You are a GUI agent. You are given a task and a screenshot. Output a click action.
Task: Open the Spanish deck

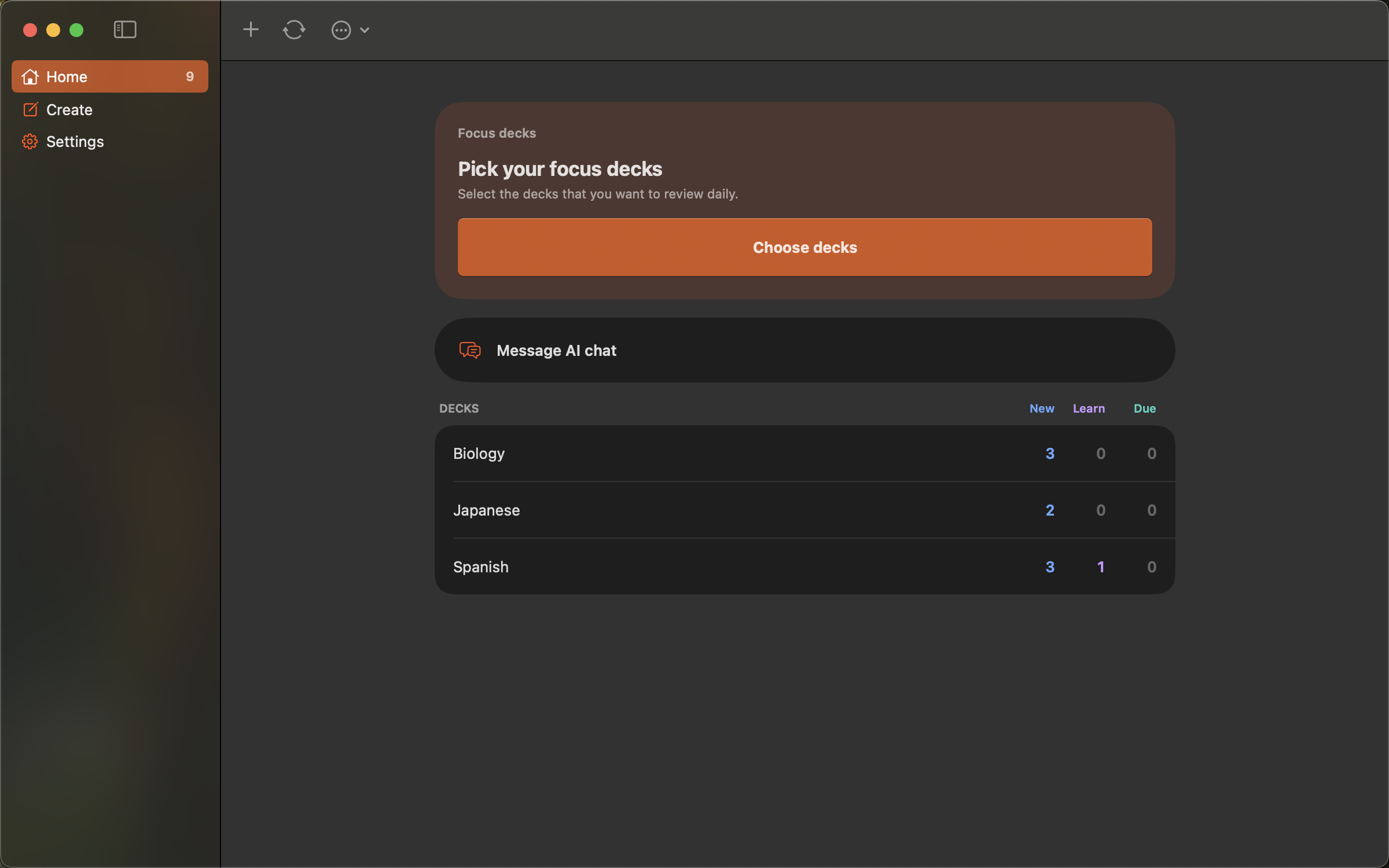tap(804, 567)
